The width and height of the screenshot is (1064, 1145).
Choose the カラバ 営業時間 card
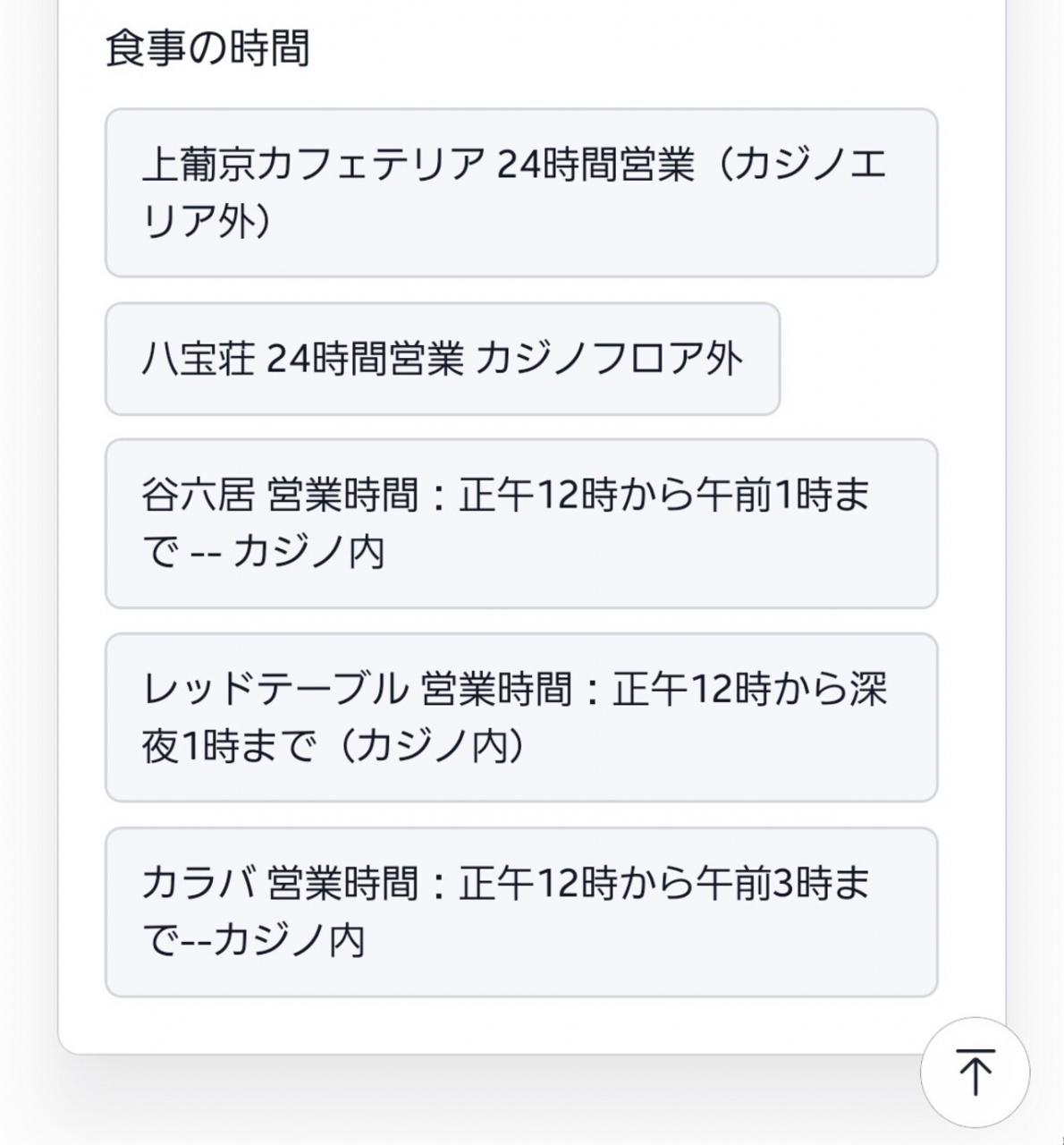pyautogui.click(x=520, y=912)
